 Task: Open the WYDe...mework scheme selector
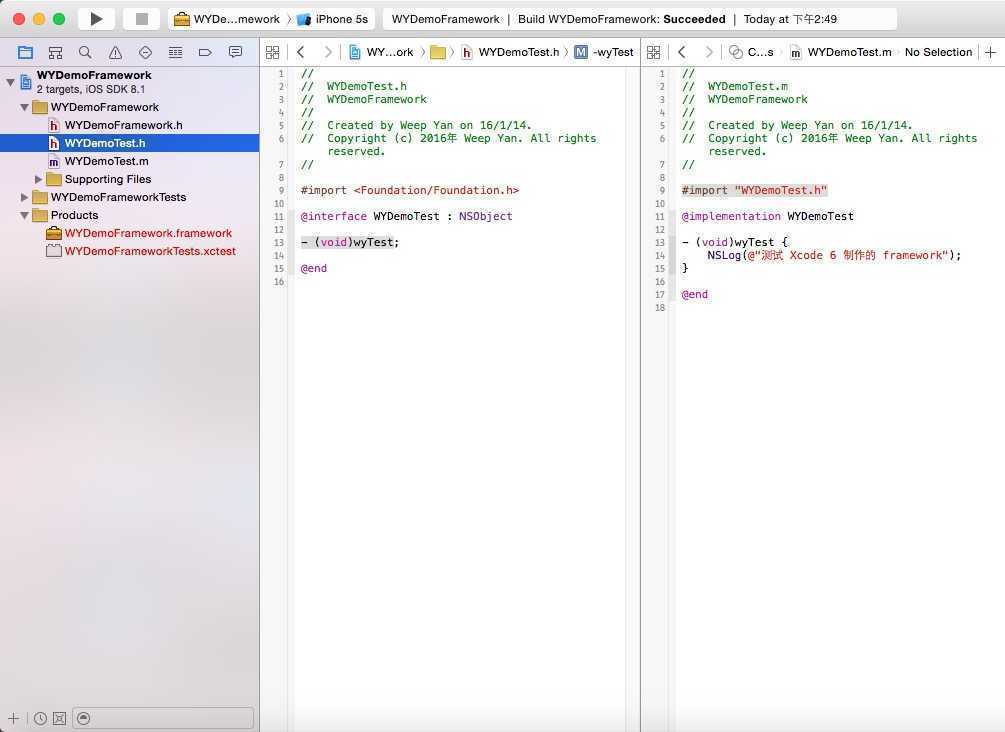pos(227,19)
